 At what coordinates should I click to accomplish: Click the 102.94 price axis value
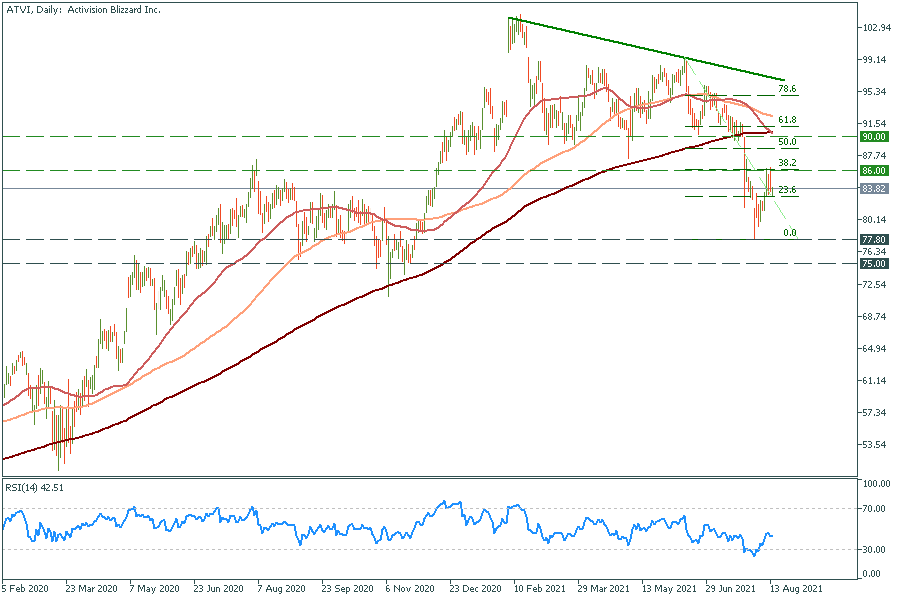(877, 28)
